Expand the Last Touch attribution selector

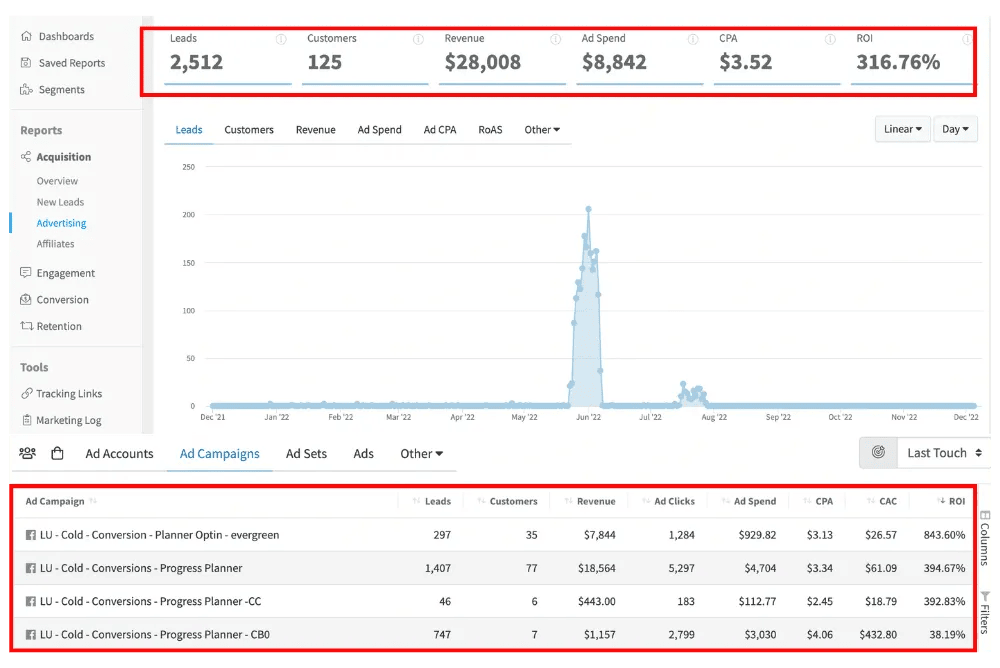(944, 452)
